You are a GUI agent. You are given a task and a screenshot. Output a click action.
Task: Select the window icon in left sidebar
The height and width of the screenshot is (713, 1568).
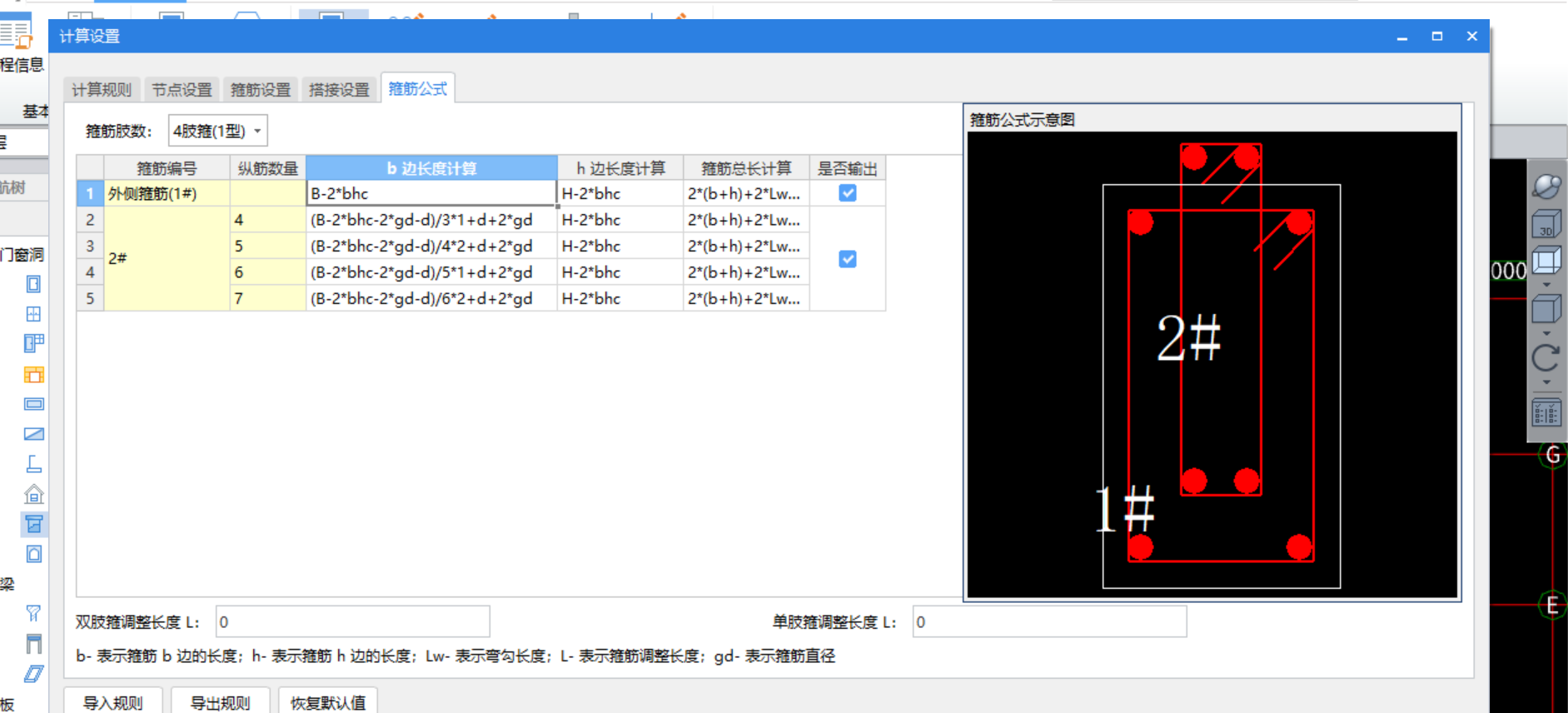coord(33,314)
